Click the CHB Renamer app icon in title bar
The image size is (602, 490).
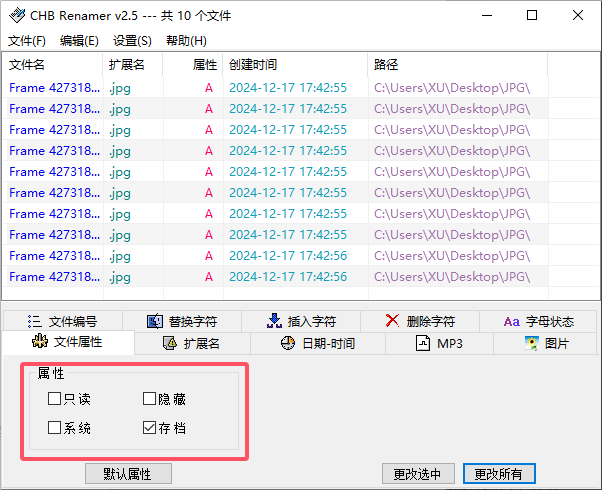pyautogui.click(x=17, y=15)
